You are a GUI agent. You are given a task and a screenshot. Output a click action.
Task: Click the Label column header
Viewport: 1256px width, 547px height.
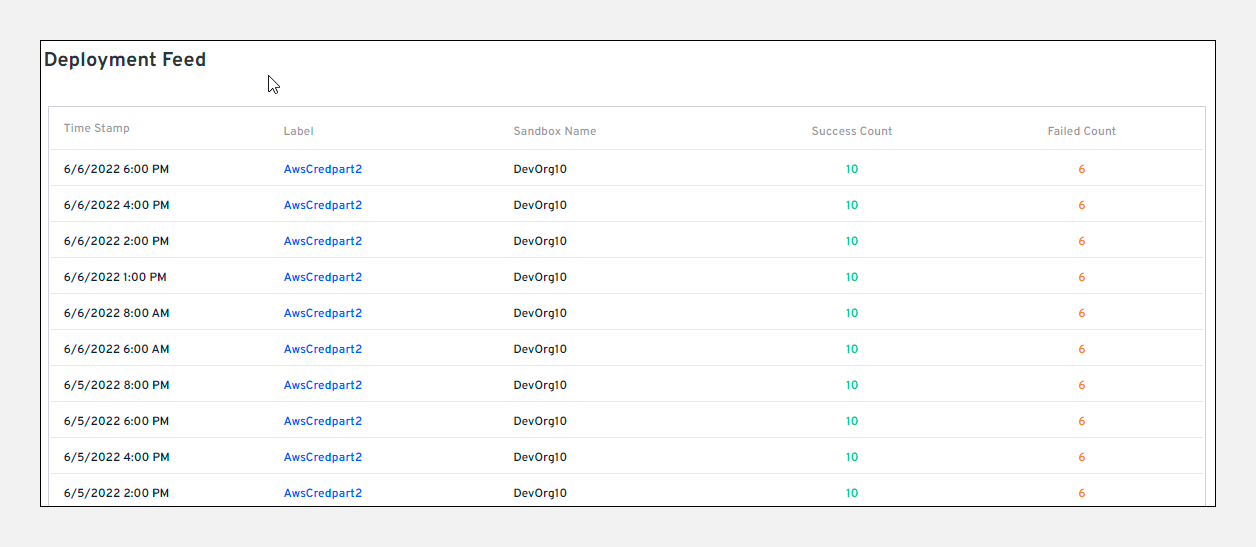(299, 131)
